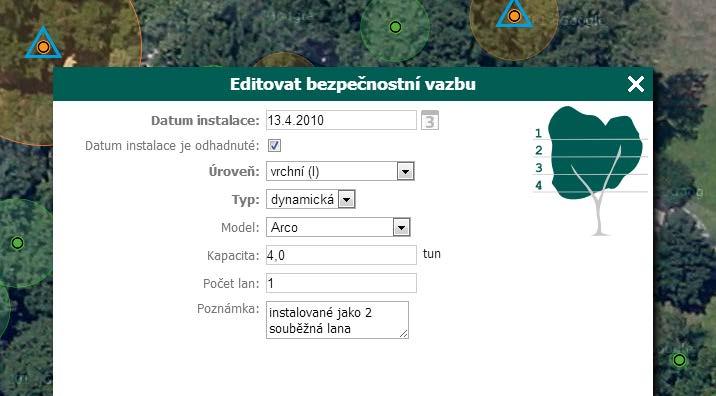The image size is (716, 396).
Task: Open the Model dropdown showing Arco
Action: tap(338, 227)
